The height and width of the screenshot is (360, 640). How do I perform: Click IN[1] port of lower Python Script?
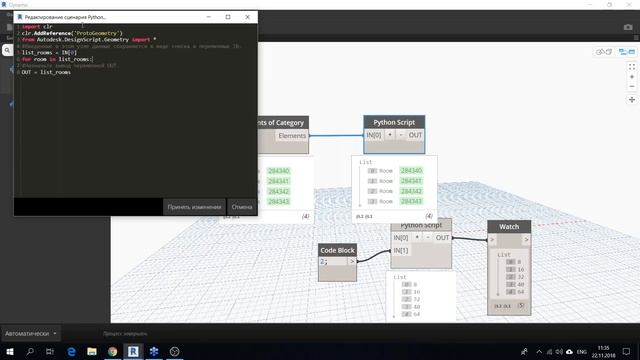(x=400, y=251)
